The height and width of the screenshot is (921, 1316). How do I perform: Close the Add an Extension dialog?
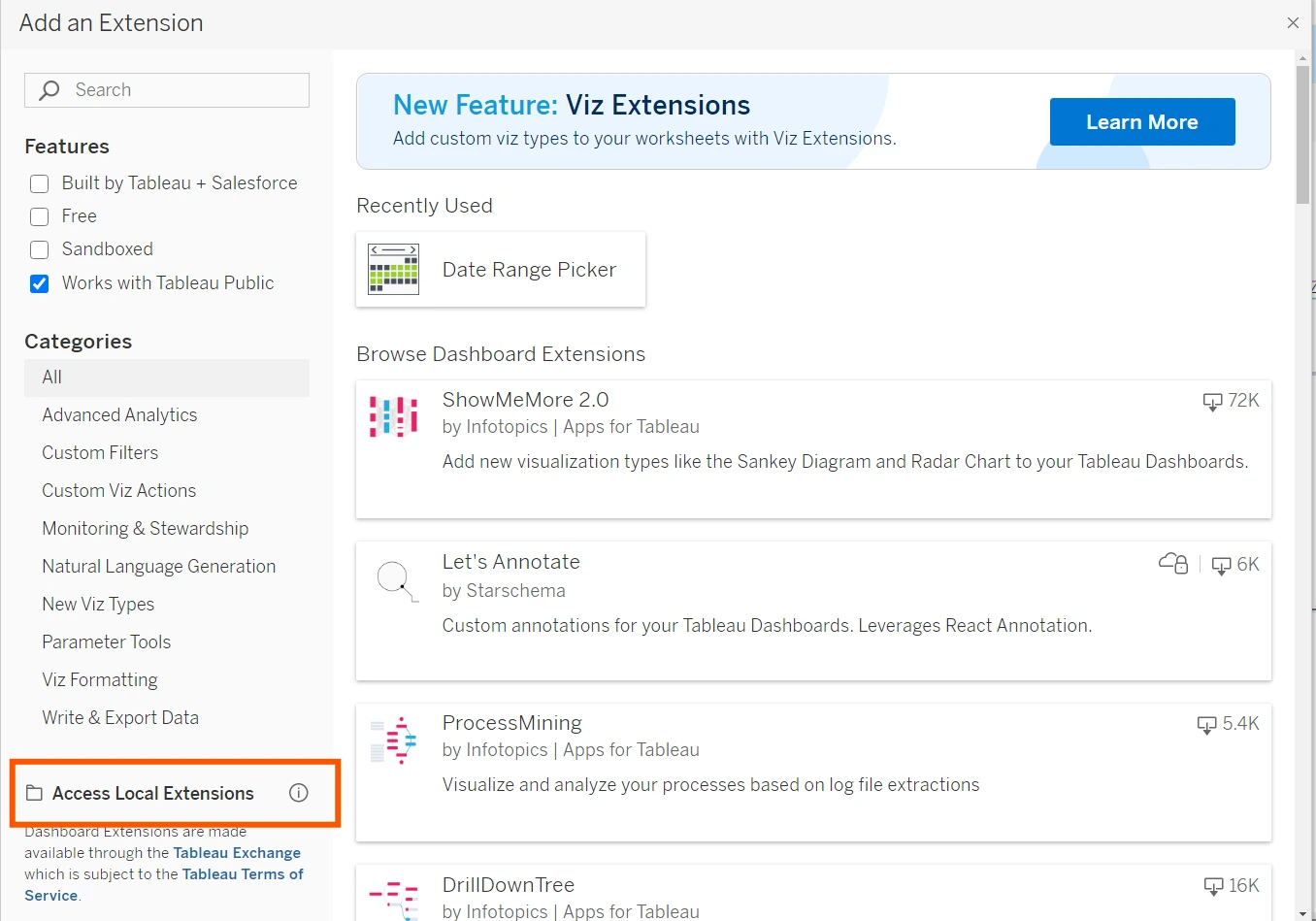click(1293, 22)
